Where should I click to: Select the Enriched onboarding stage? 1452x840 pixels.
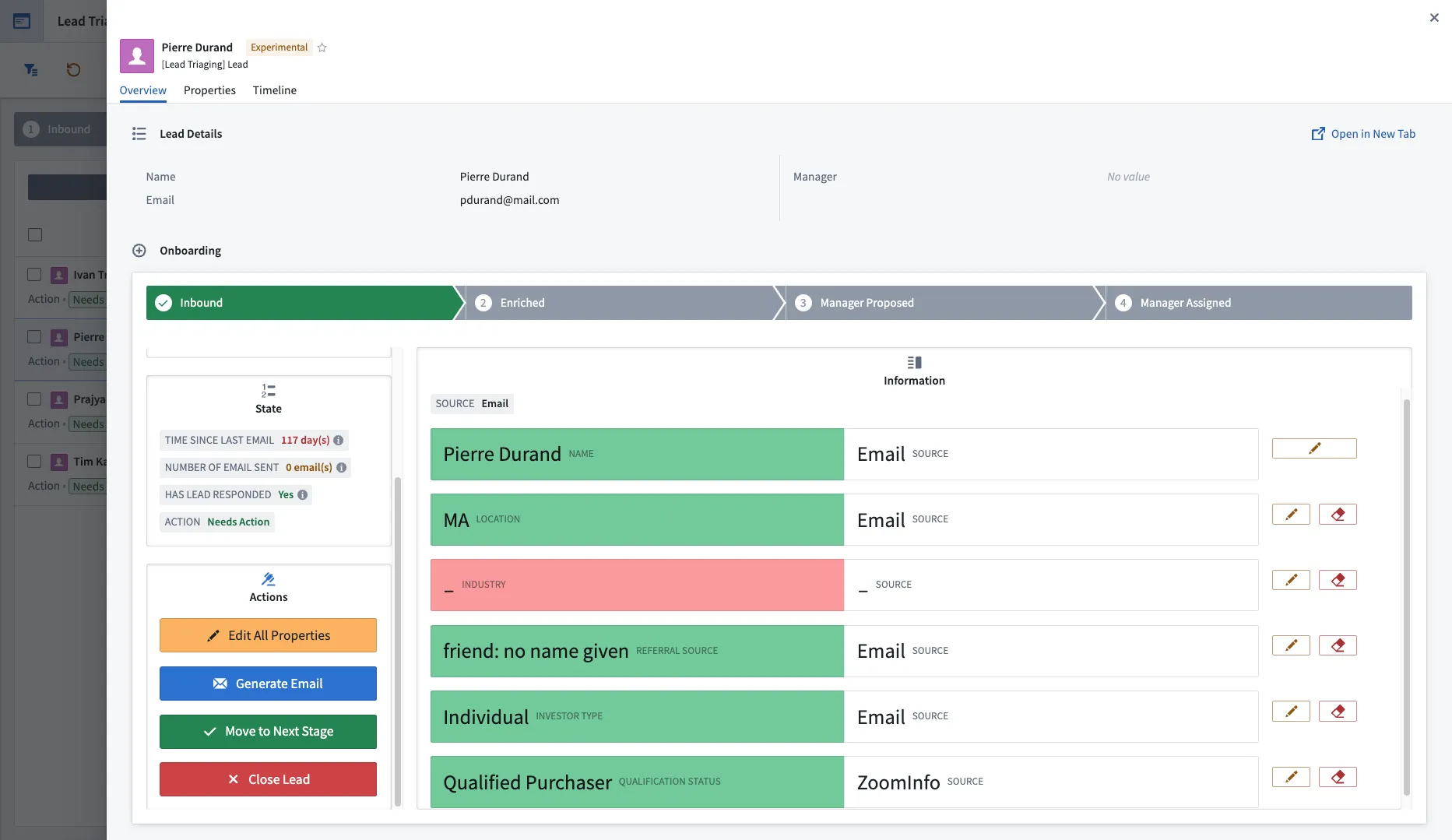tap(624, 303)
